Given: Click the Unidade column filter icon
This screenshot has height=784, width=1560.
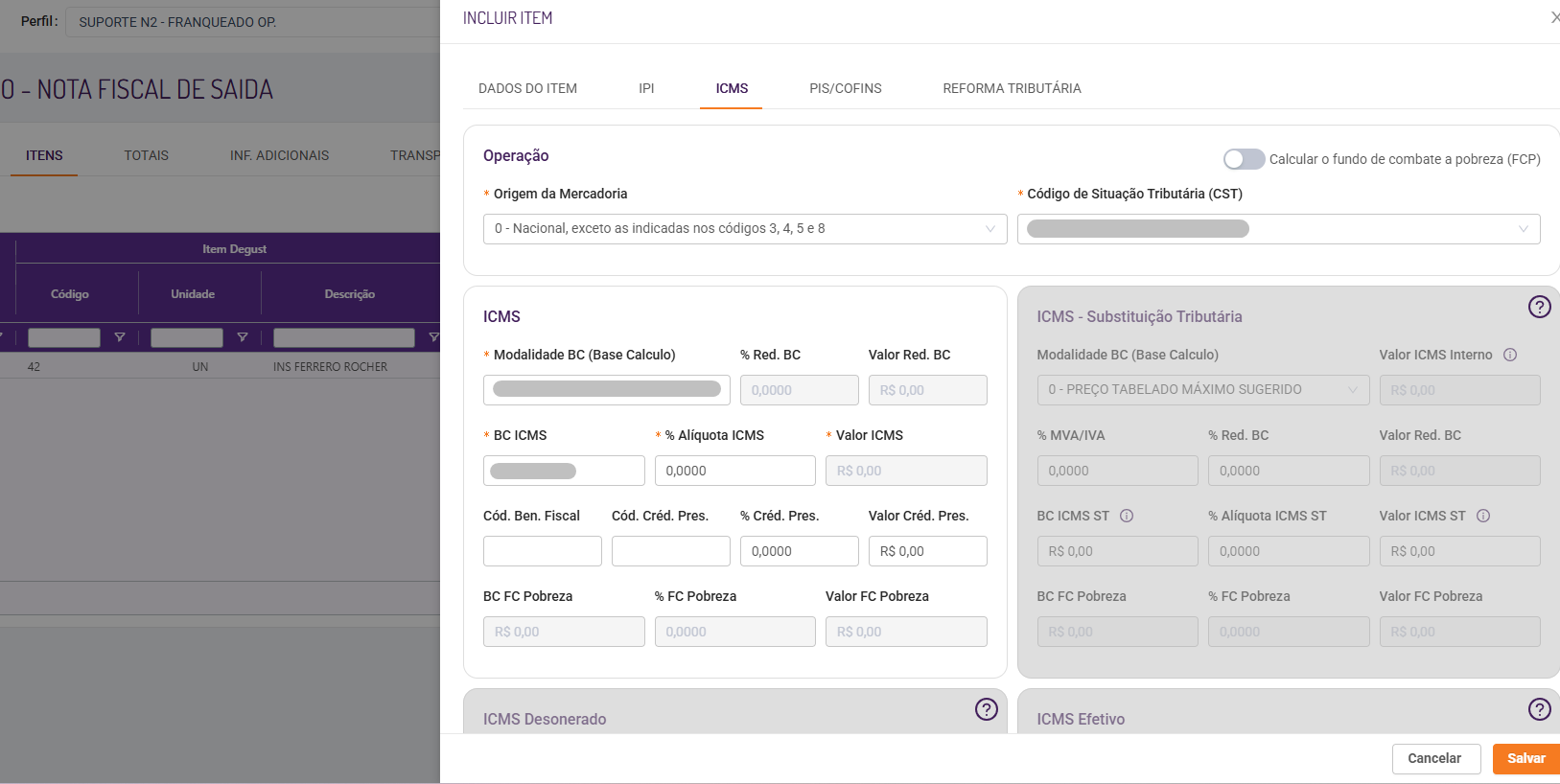Looking at the screenshot, I should pyautogui.click(x=243, y=337).
